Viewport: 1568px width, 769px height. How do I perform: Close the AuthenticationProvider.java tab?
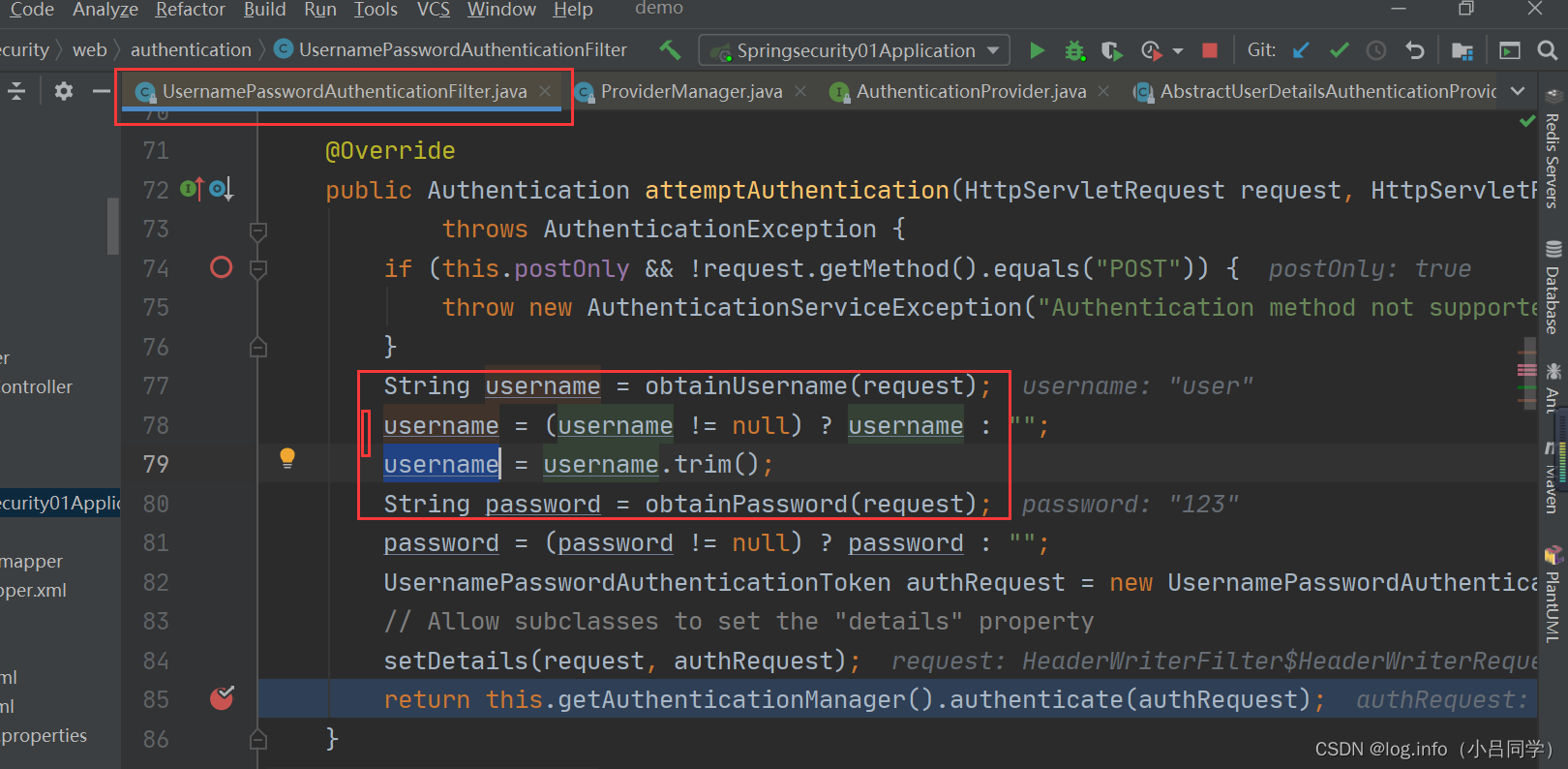[1103, 91]
